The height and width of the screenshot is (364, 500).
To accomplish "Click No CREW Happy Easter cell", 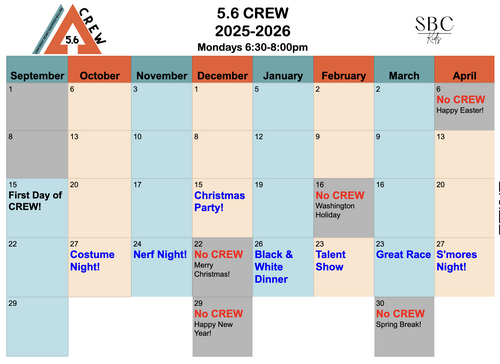I will click(464, 107).
